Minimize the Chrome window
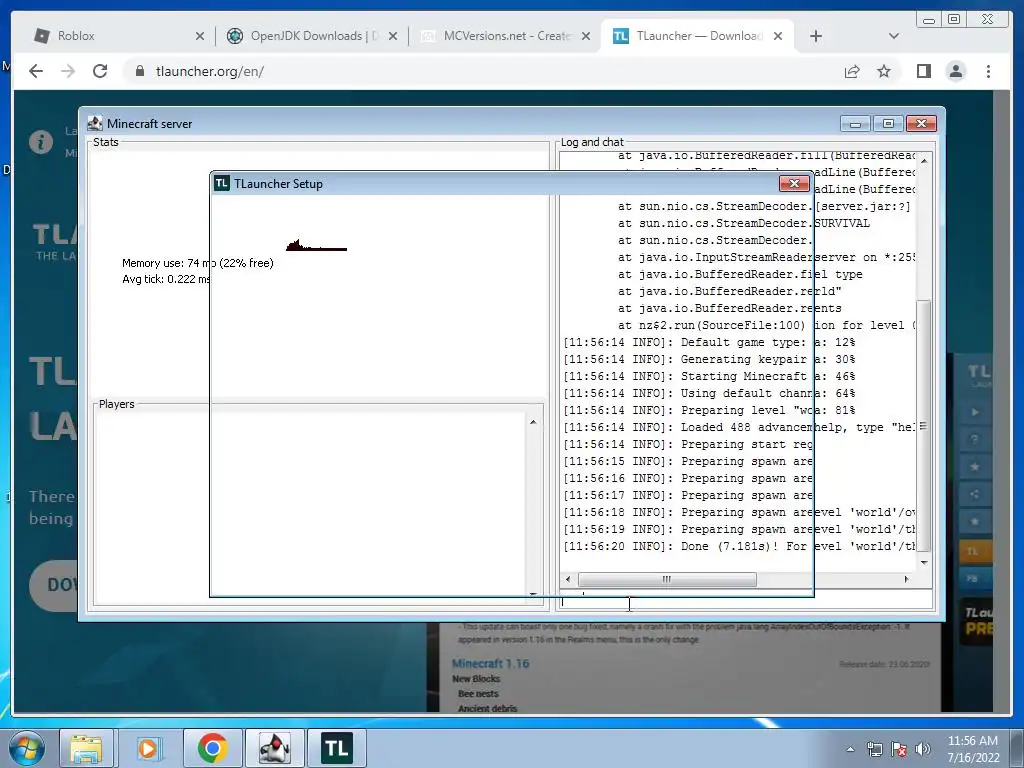Screen dimensions: 1024x768 coord(929,19)
